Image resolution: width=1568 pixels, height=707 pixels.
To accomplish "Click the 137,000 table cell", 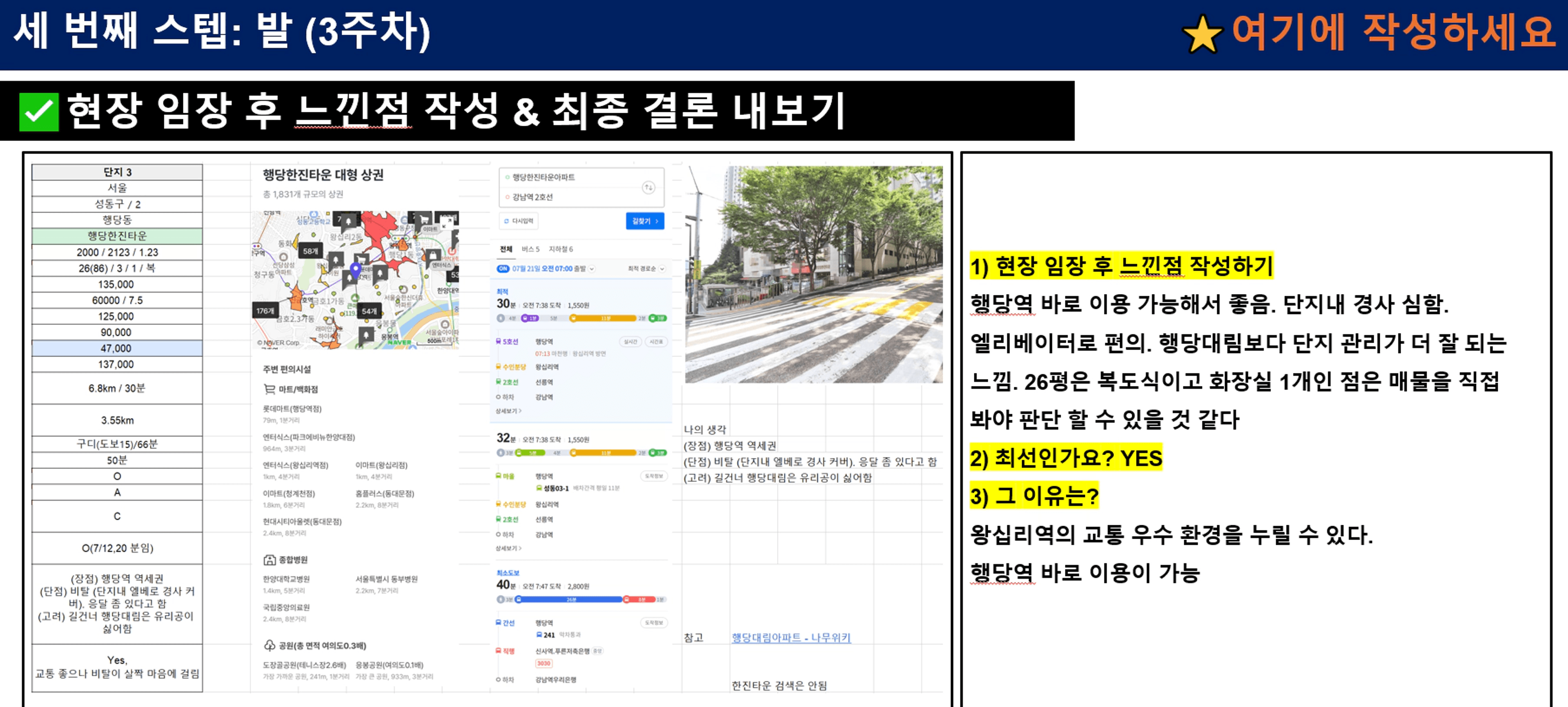I will [117, 364].
